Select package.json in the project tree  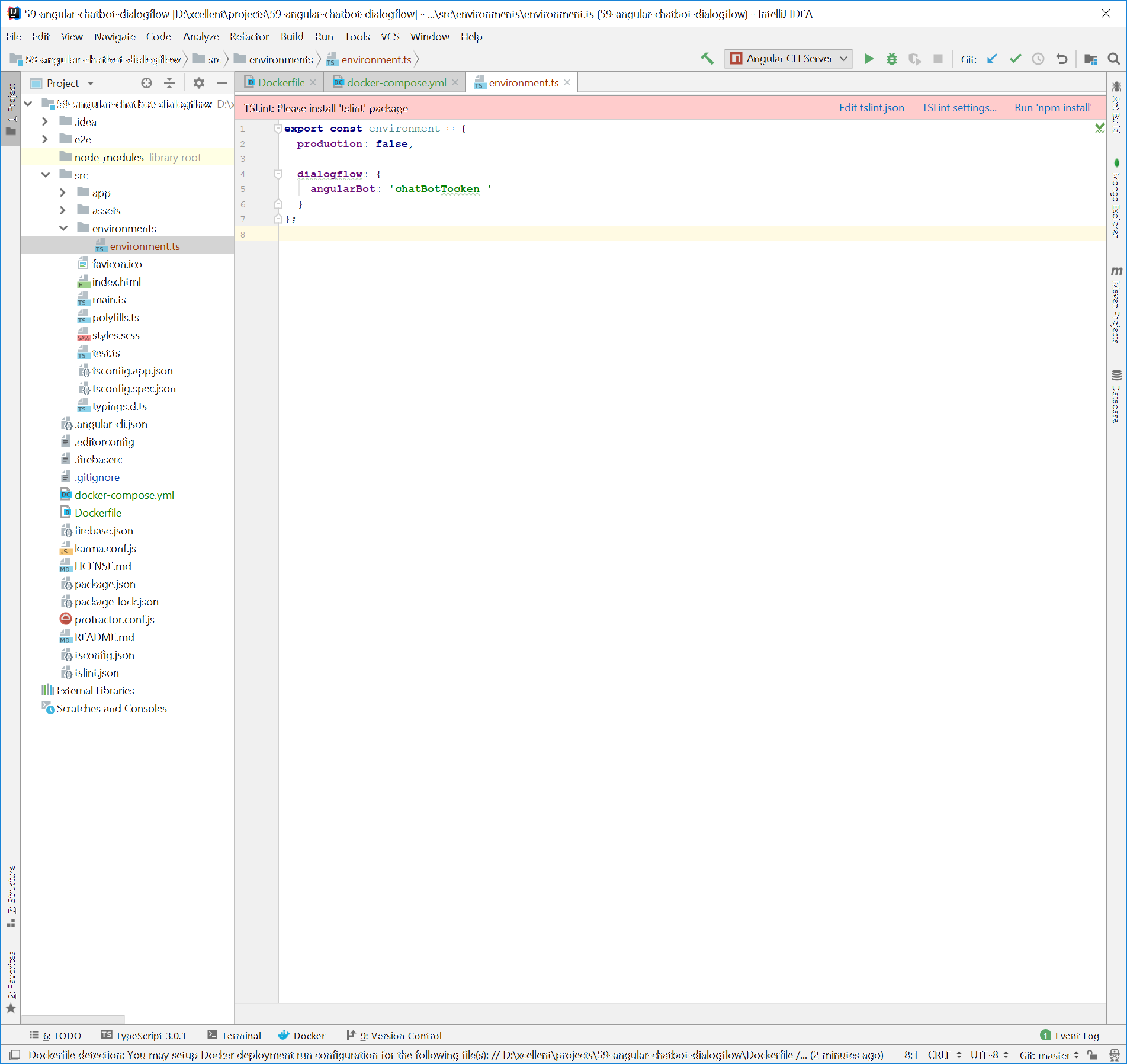[105, 584]
